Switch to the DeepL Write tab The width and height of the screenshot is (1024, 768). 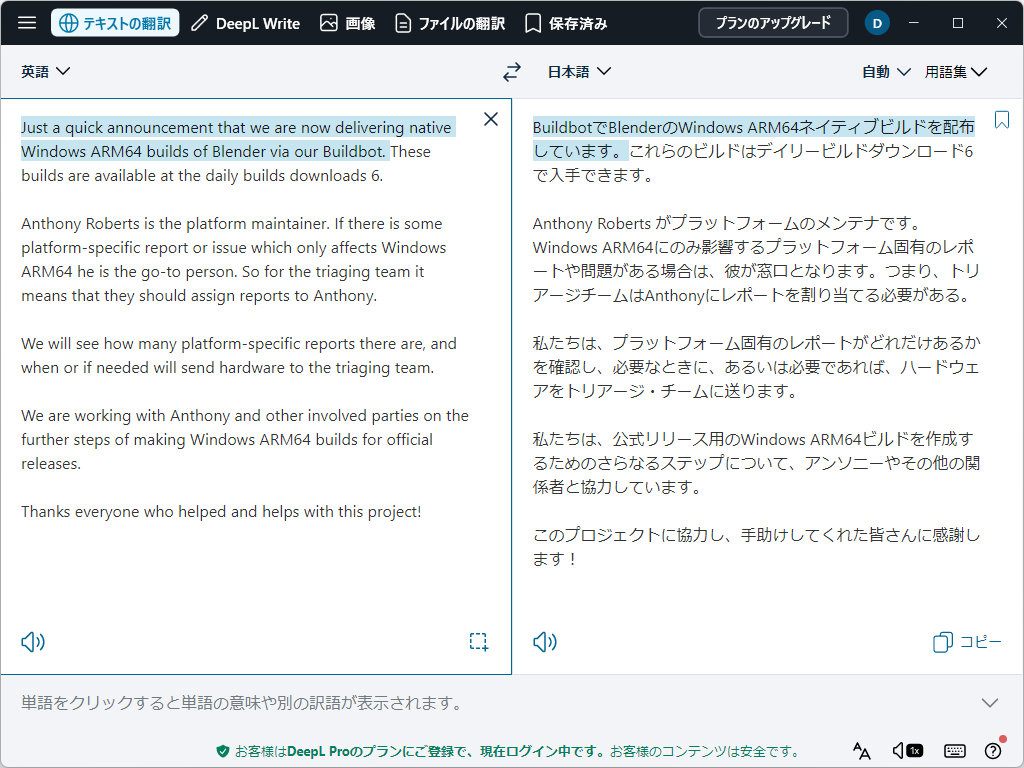tap(245, 22)
